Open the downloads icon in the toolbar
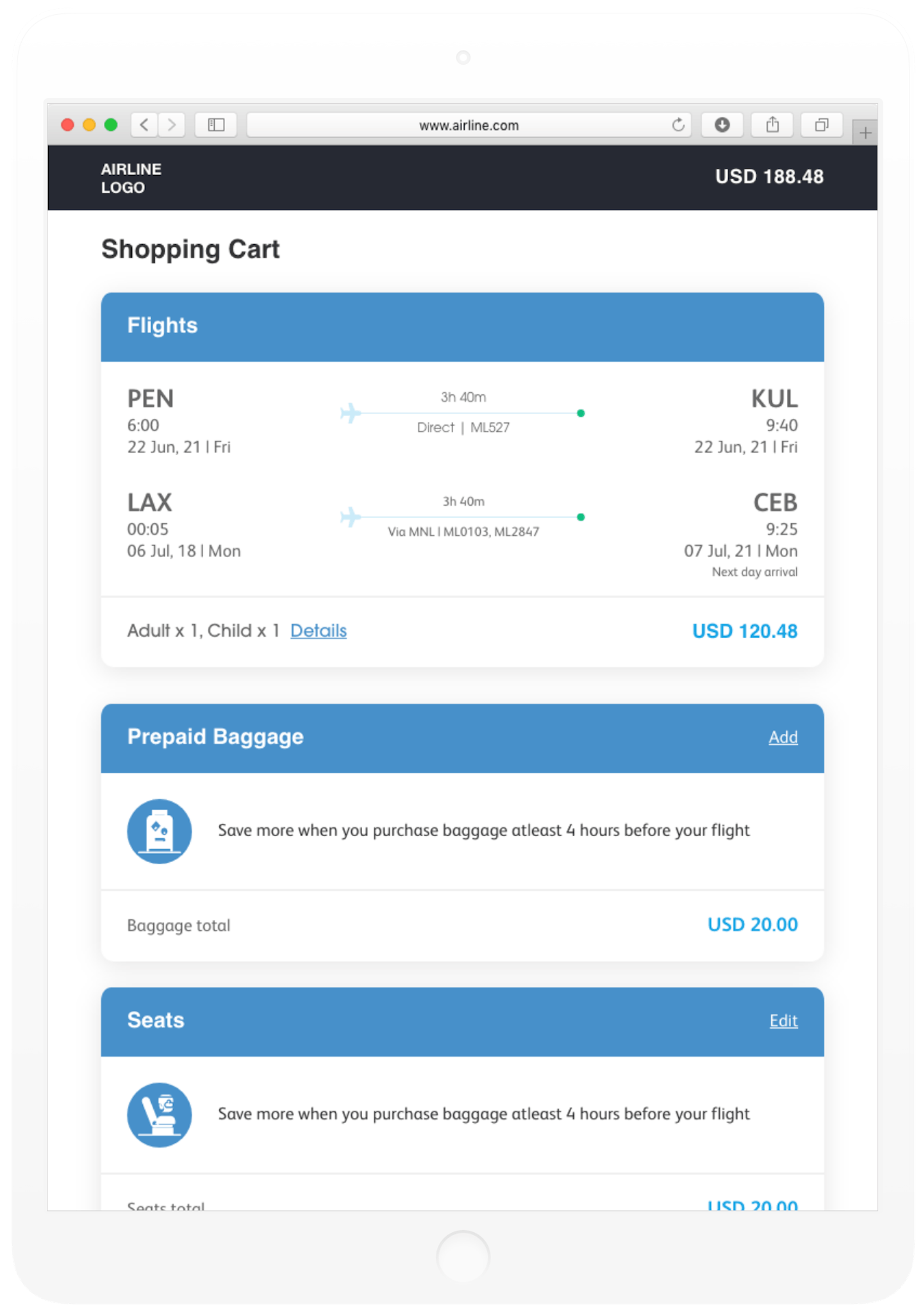 pos(722,124)
